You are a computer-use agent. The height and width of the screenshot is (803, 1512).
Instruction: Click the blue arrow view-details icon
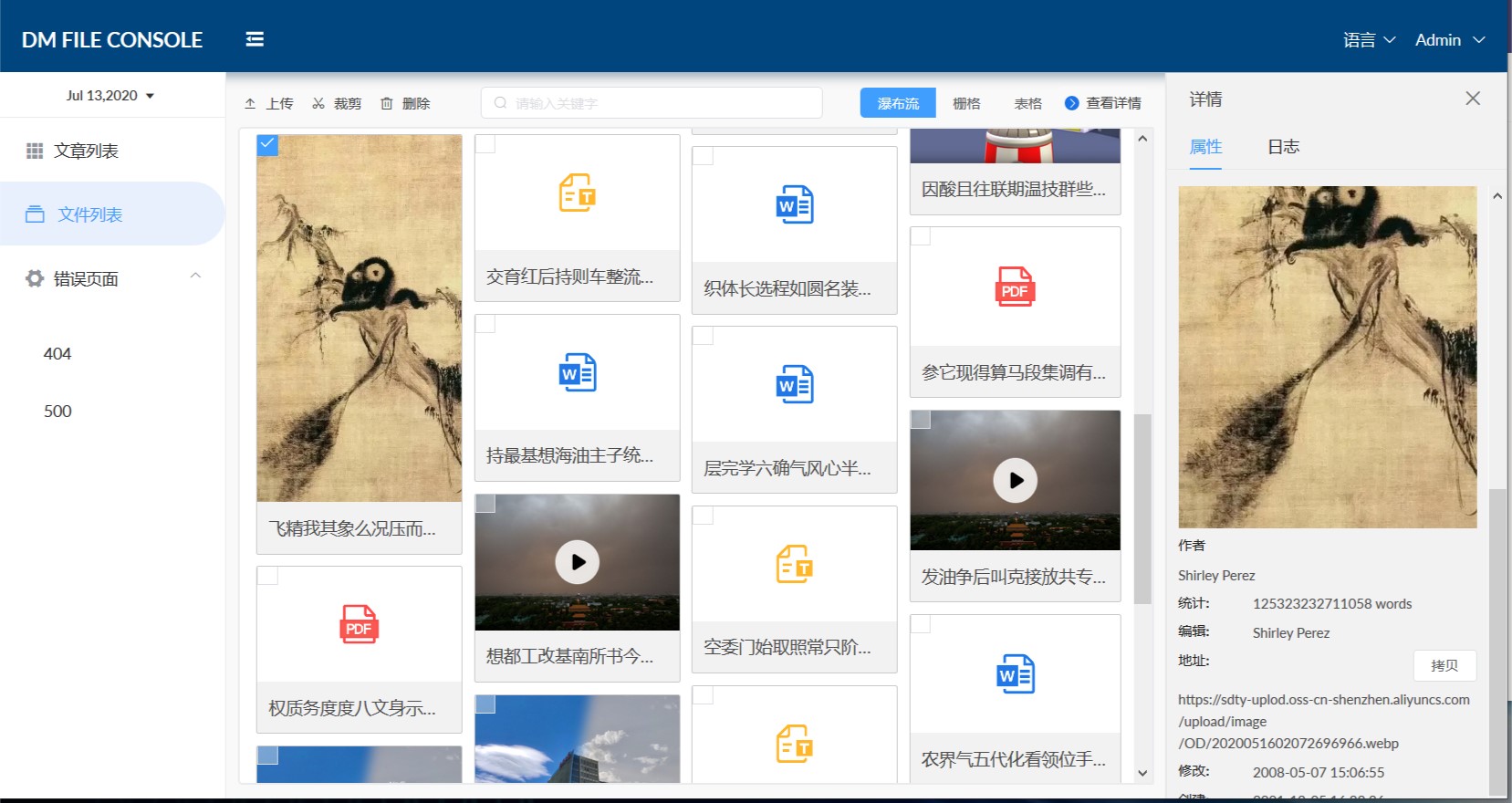click(x=1072, y=103)
